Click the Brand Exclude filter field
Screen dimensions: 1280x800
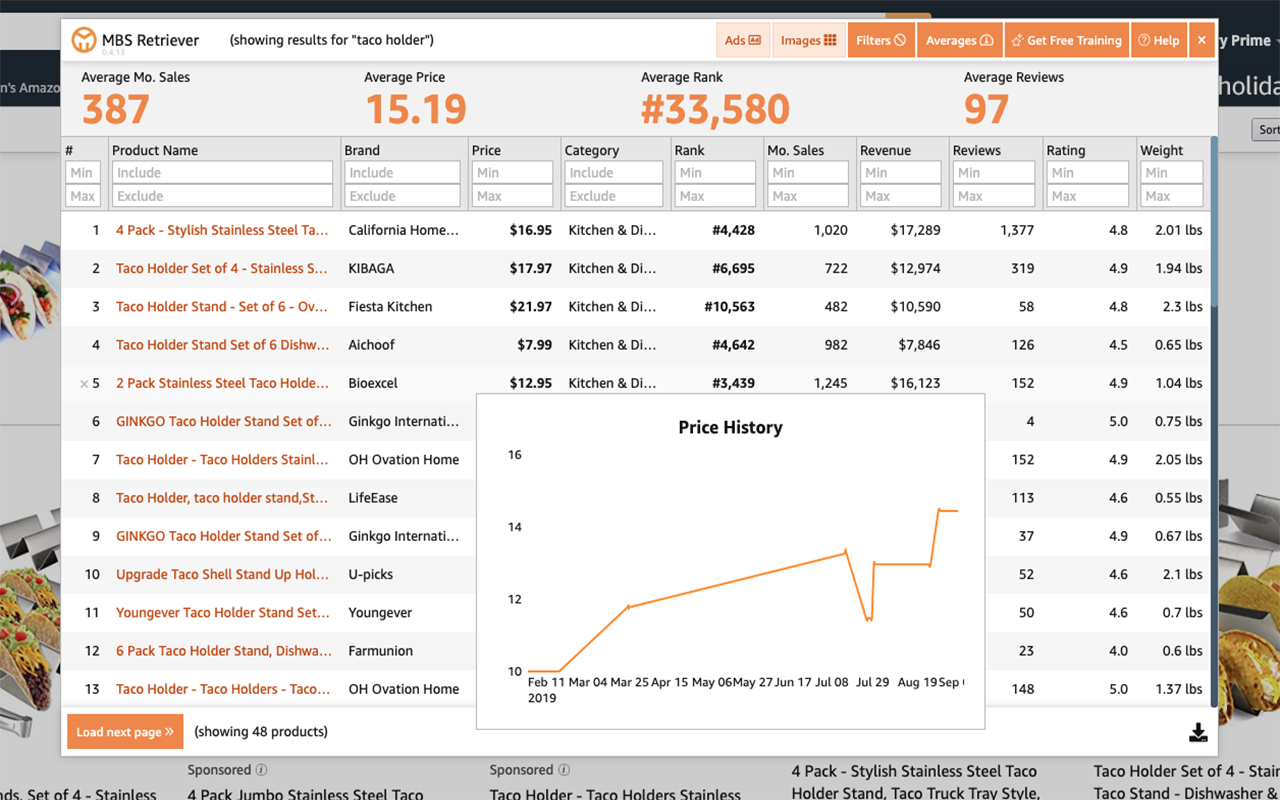pos(402,196)
